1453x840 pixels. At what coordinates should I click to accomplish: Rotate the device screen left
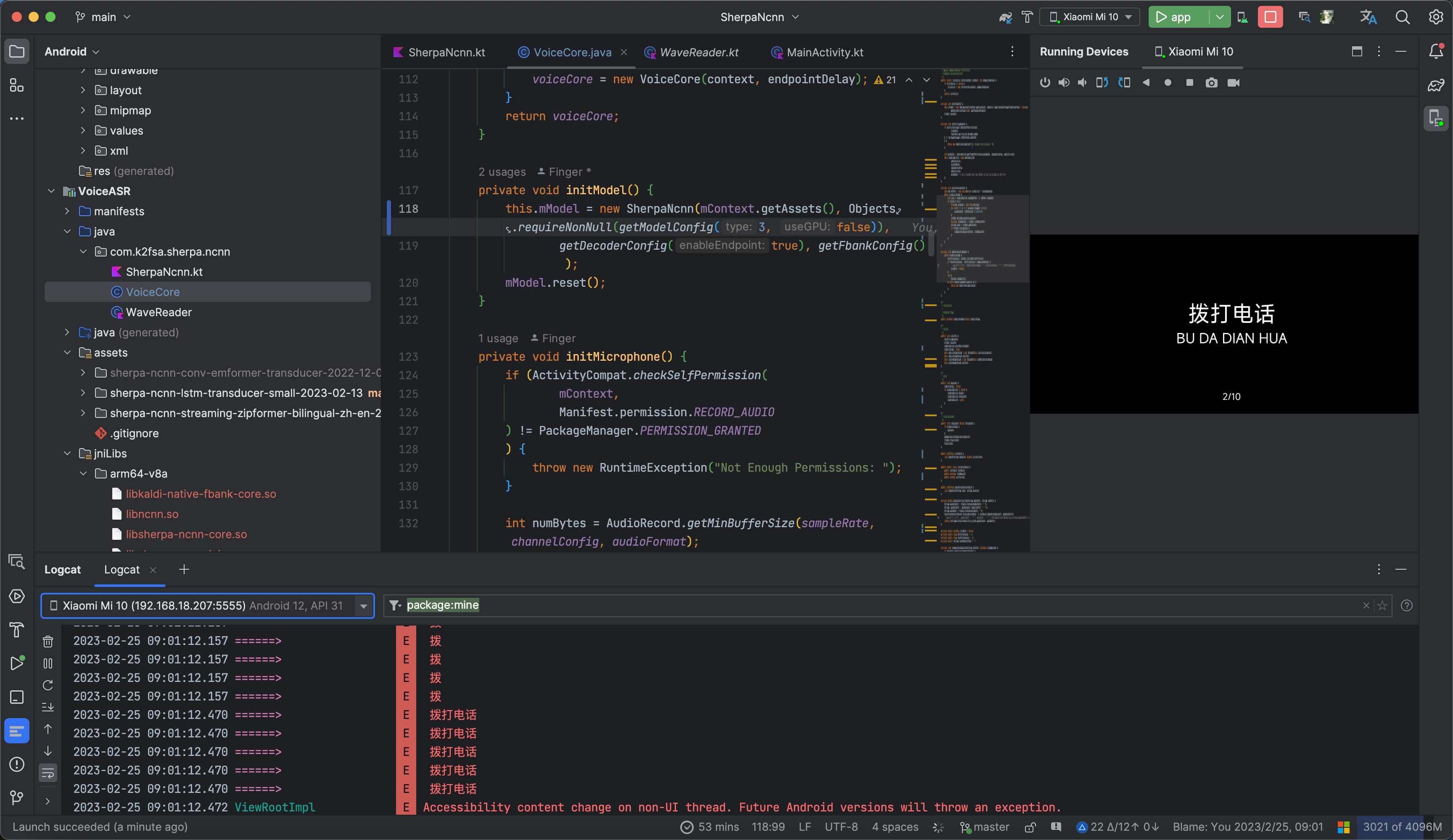click(x=1102, y=82)
